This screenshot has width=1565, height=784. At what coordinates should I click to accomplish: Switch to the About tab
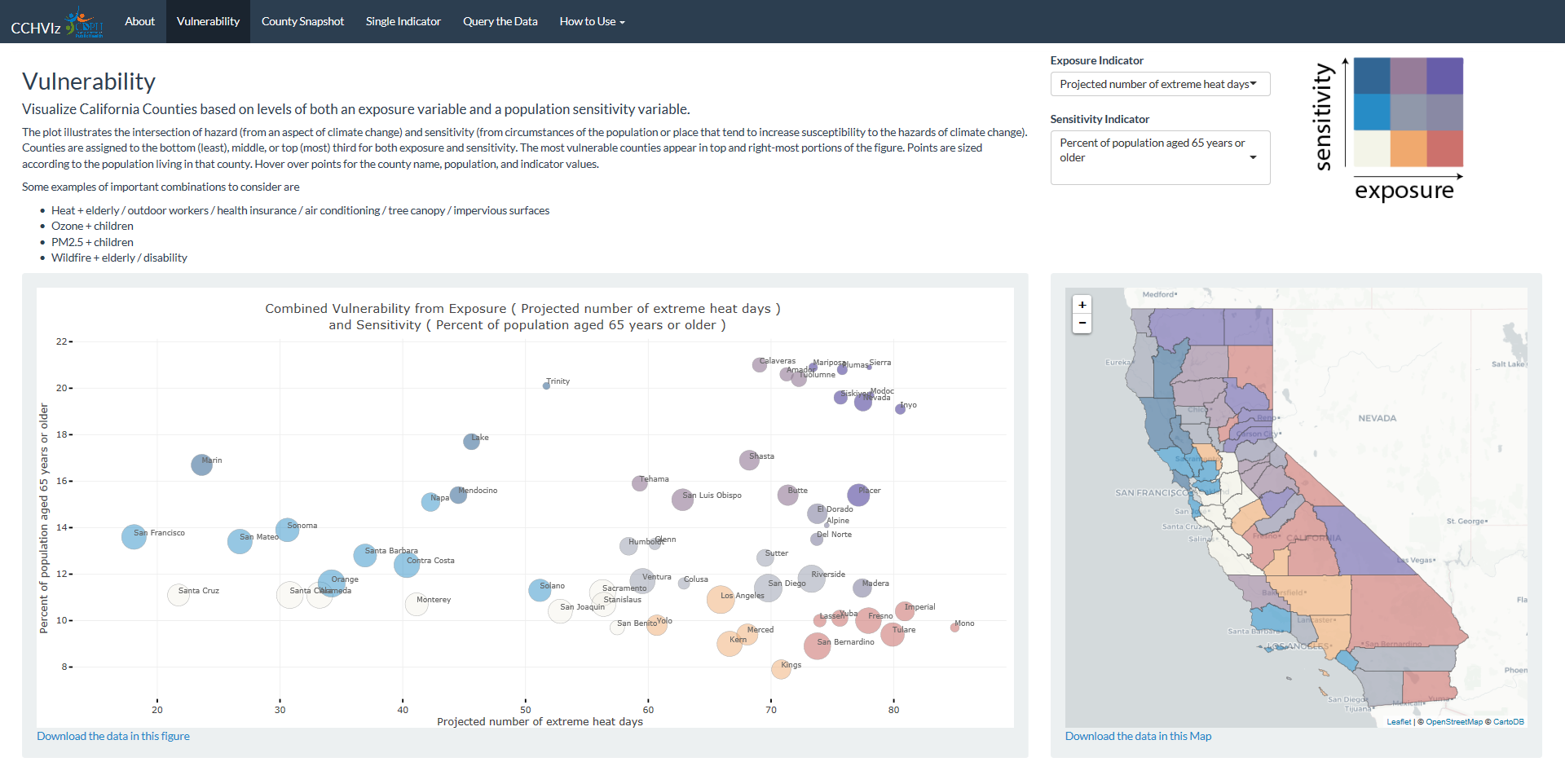(139, 21)
